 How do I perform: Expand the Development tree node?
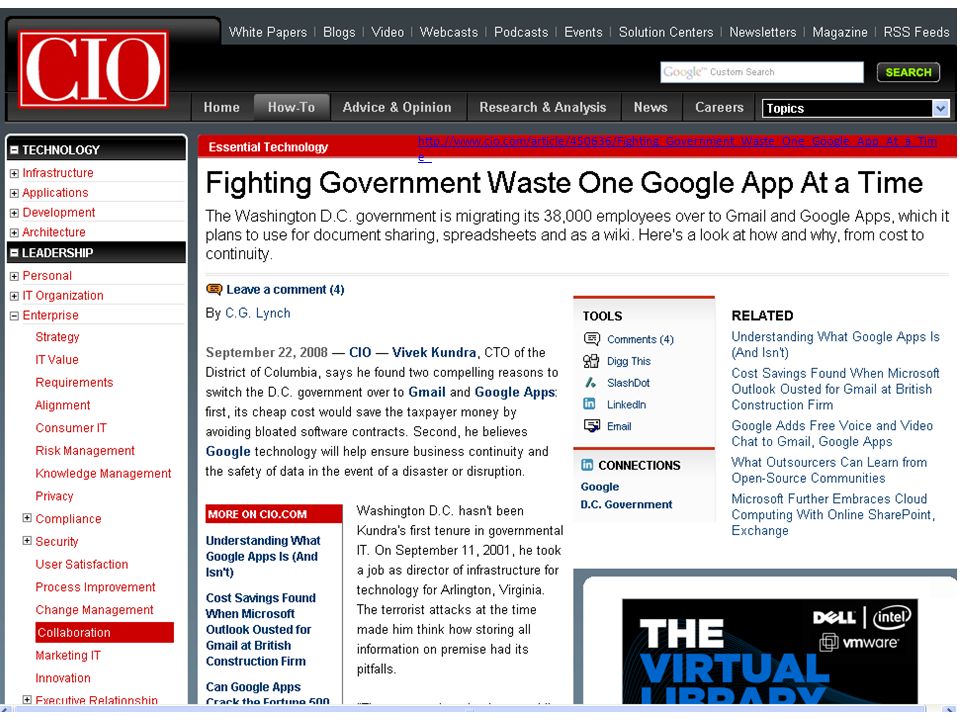point(14,213)
